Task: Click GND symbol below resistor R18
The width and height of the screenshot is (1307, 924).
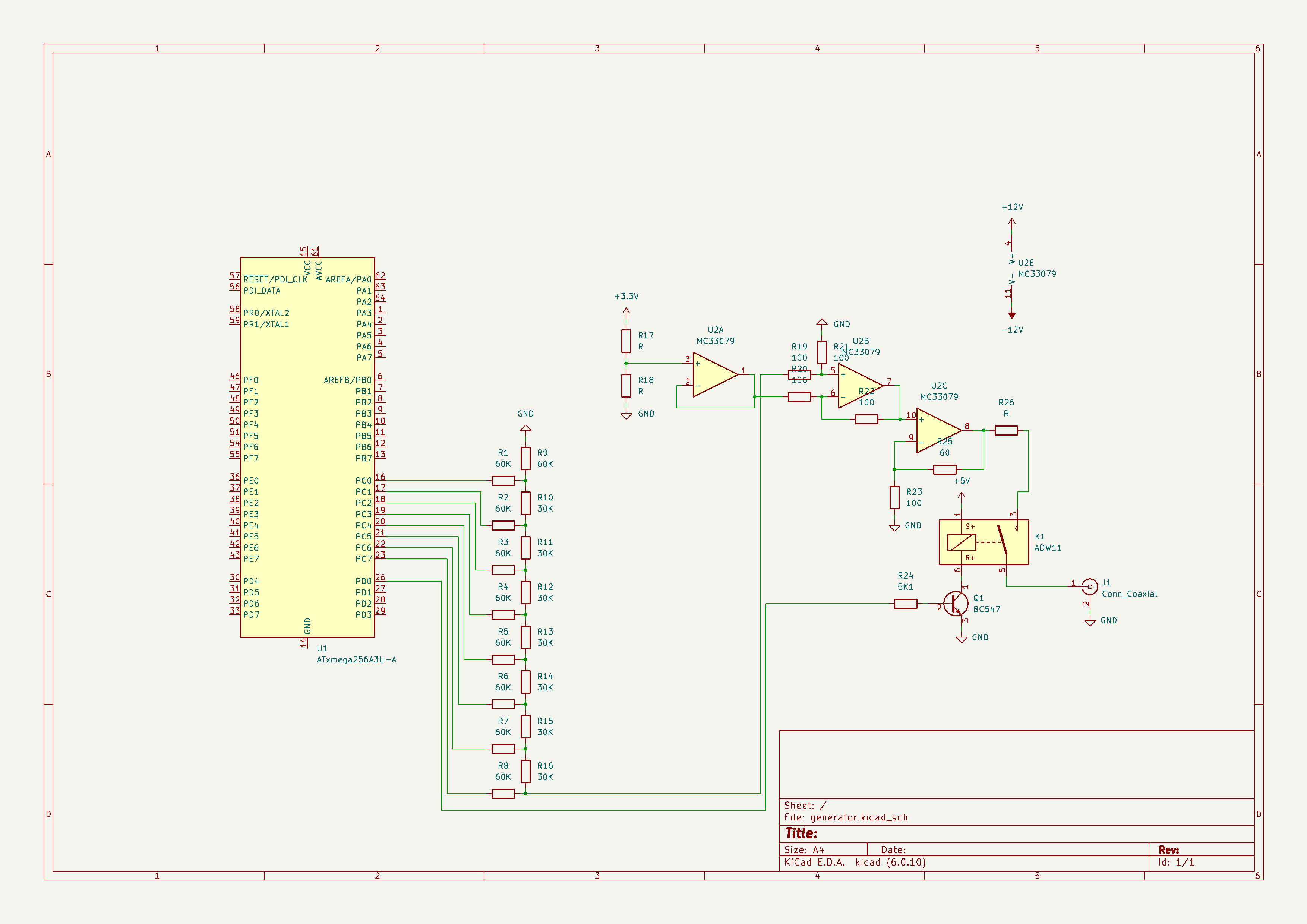Action: pos(626,416)
